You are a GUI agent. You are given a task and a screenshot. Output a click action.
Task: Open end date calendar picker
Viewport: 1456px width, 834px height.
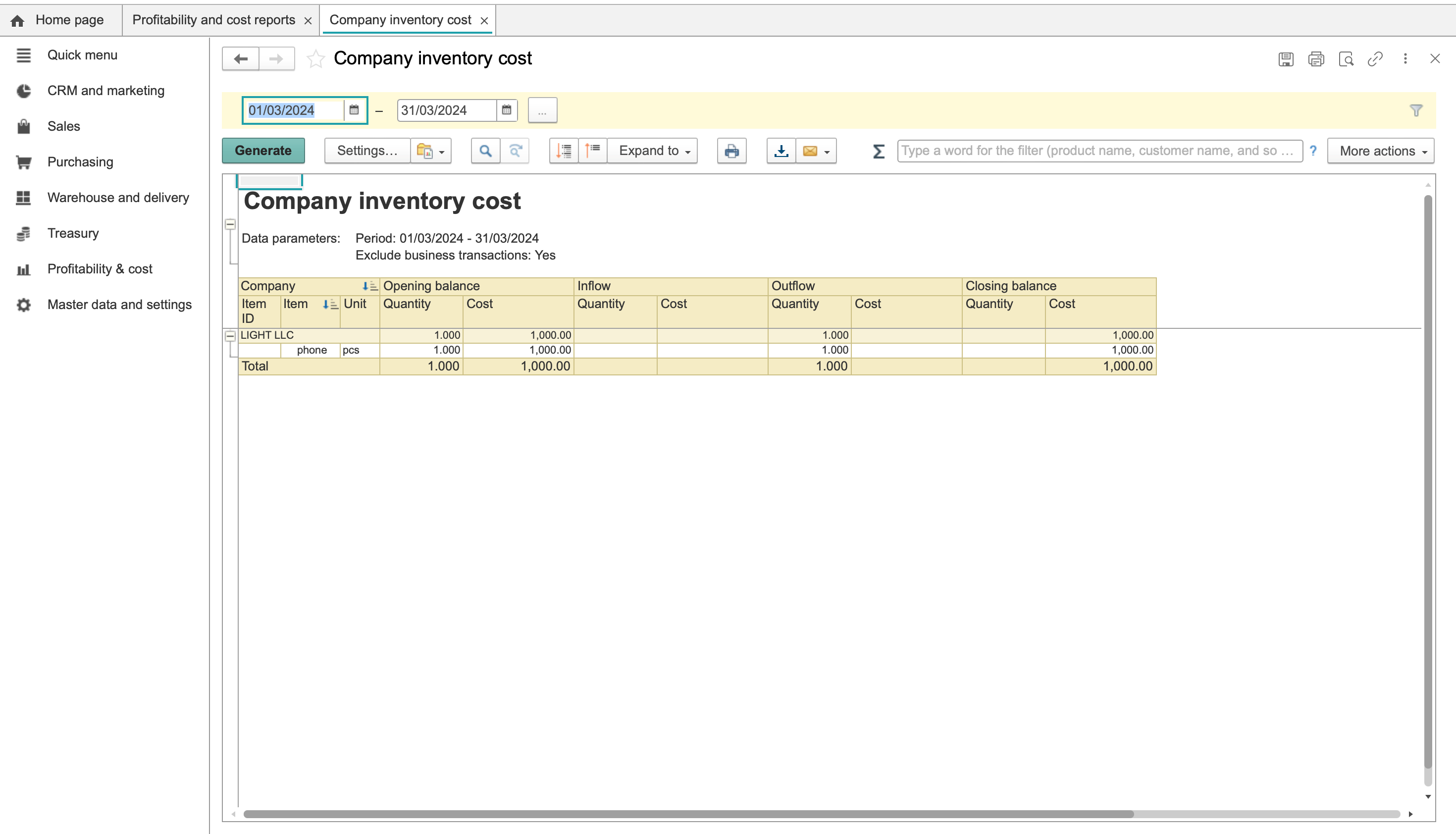[506, 110]
